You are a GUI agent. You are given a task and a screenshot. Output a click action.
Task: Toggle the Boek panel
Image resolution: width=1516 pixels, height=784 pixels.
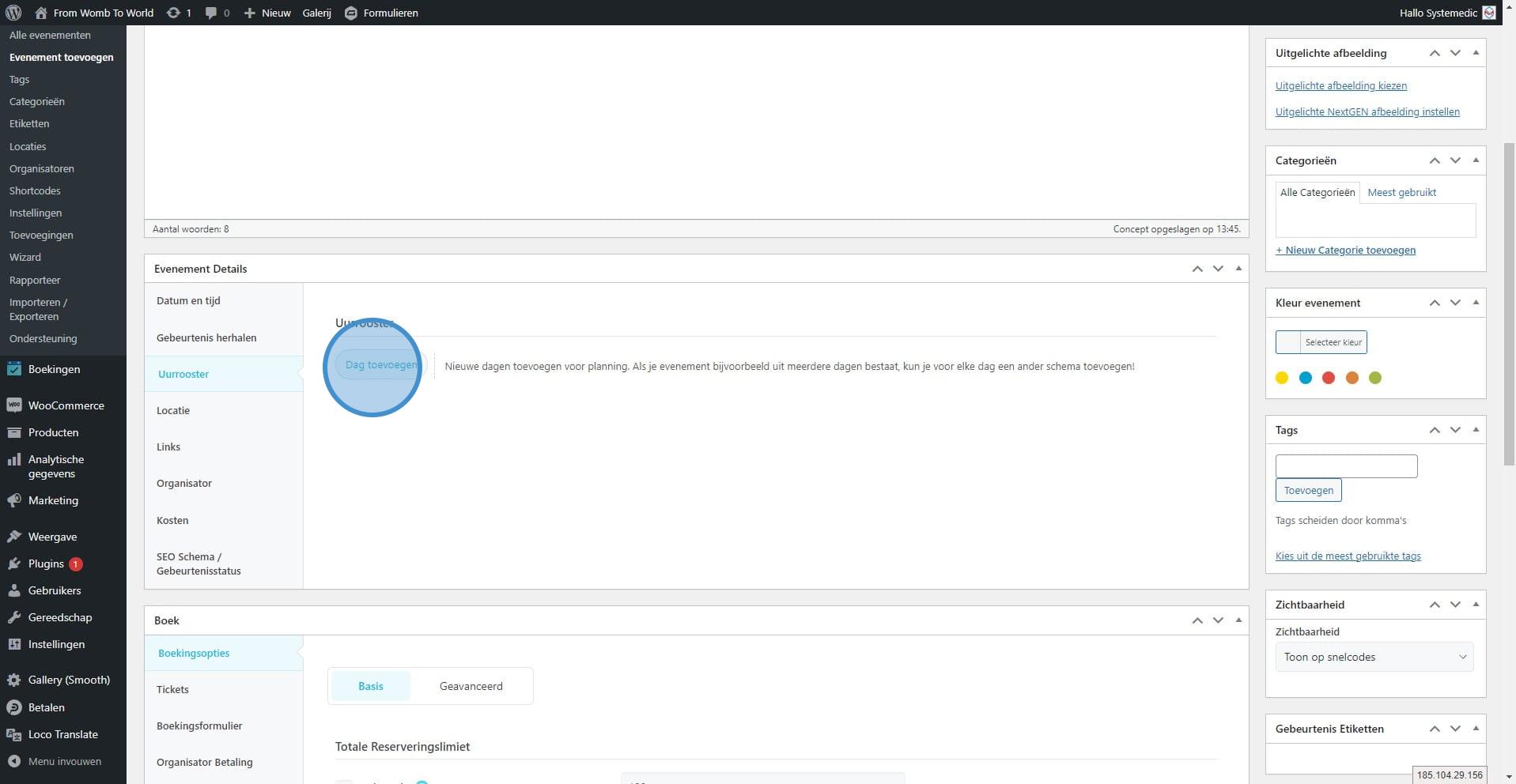point(1238,620)
